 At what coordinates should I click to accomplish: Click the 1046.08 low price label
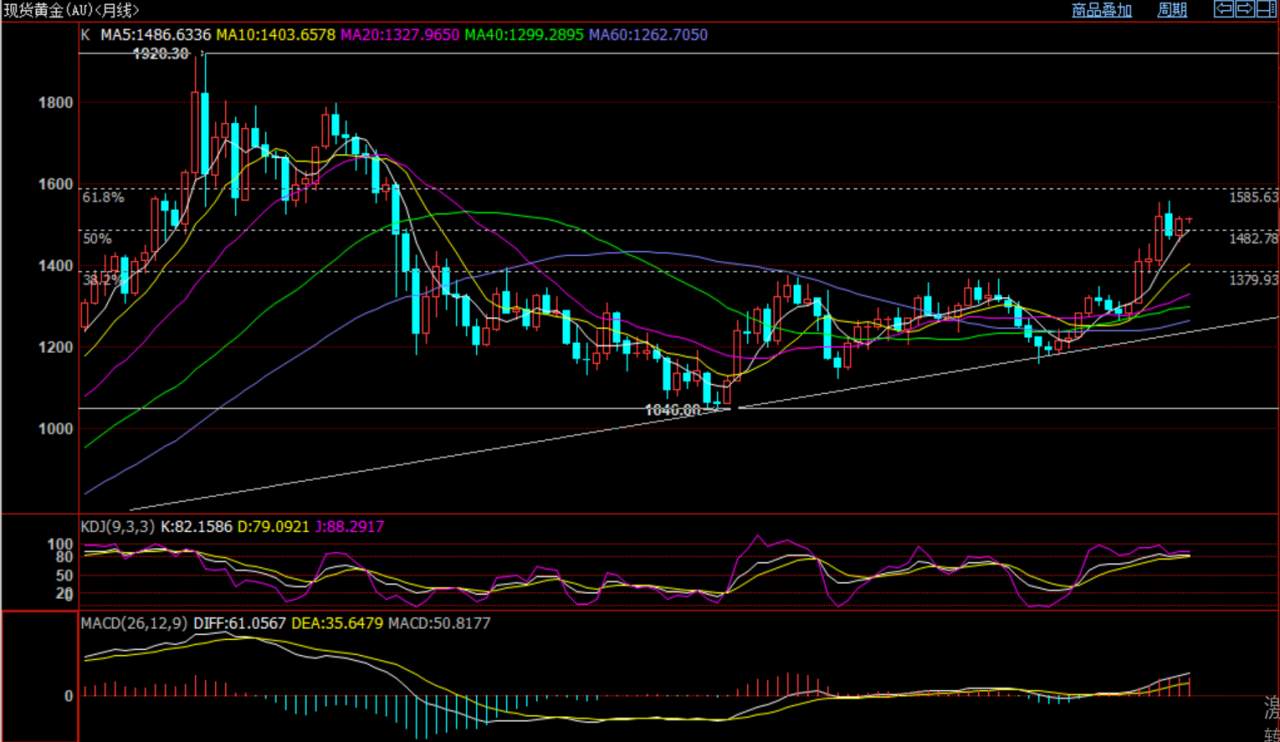(673, 410)
